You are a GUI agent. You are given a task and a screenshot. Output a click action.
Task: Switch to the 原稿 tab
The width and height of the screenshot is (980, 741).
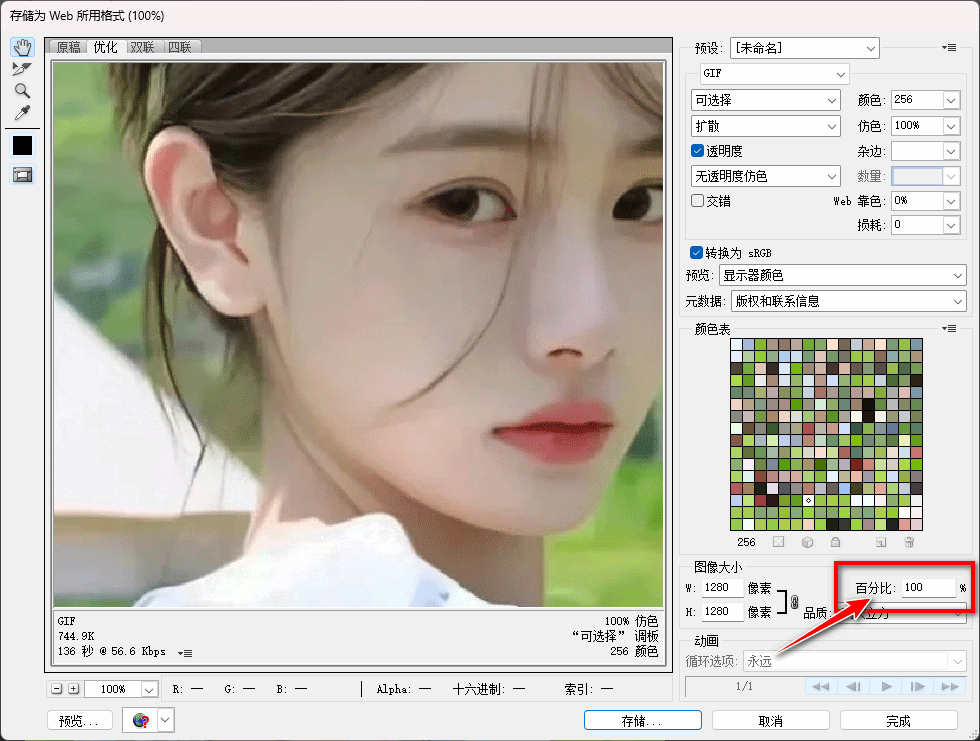[69, 47]
